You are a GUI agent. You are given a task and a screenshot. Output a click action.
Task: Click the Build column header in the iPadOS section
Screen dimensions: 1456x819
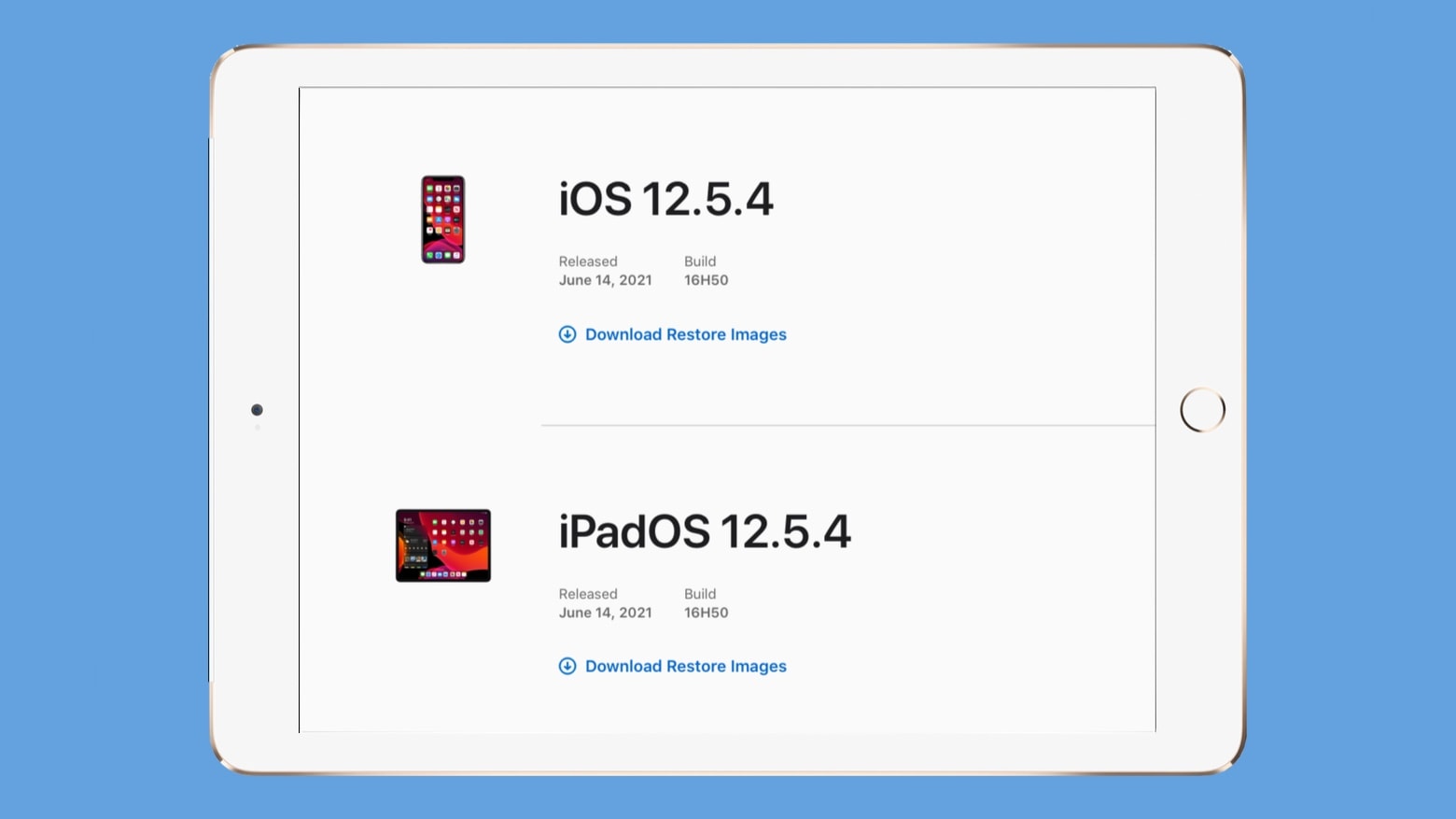(x=700, y=594)
